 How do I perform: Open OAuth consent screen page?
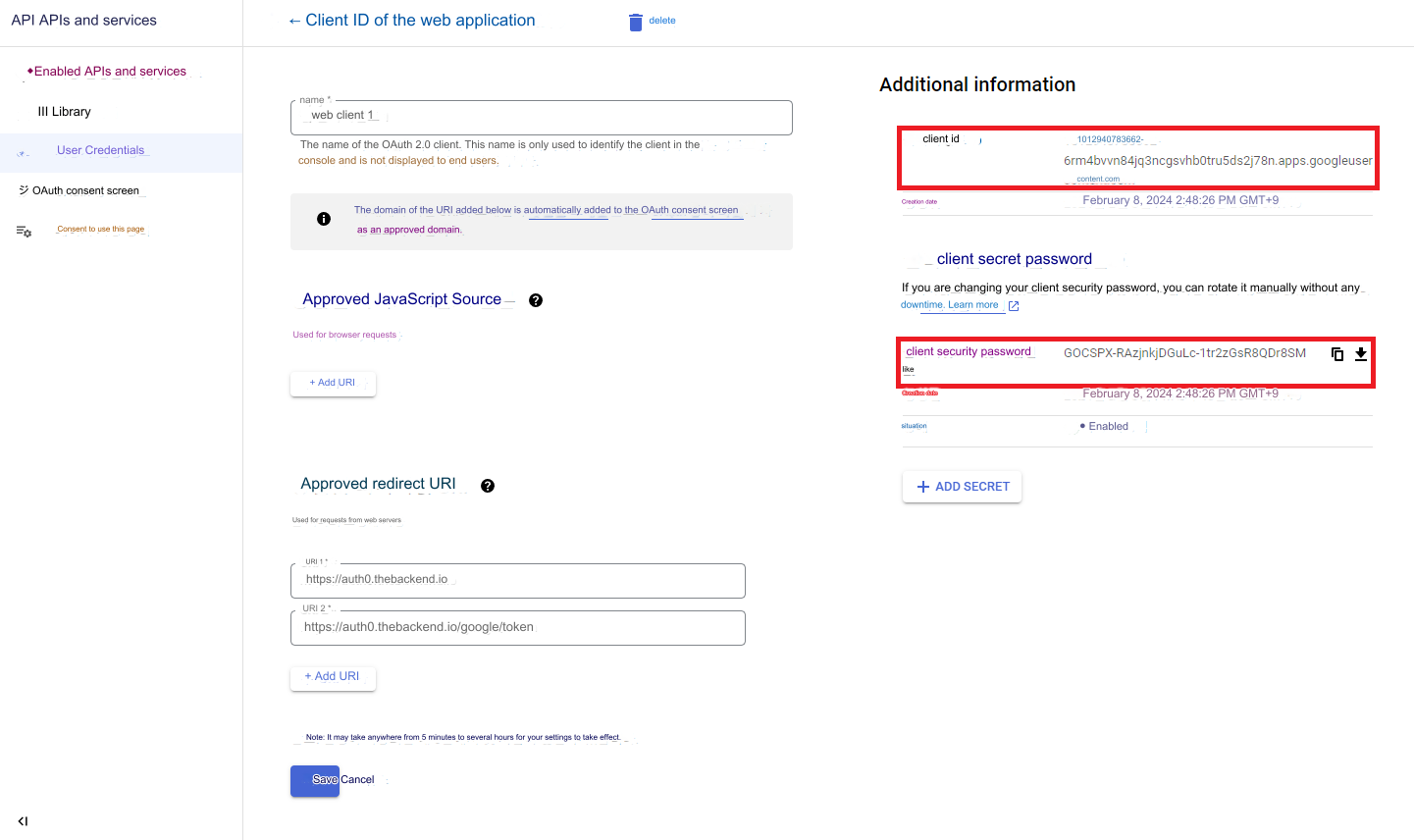click(85, 190)
